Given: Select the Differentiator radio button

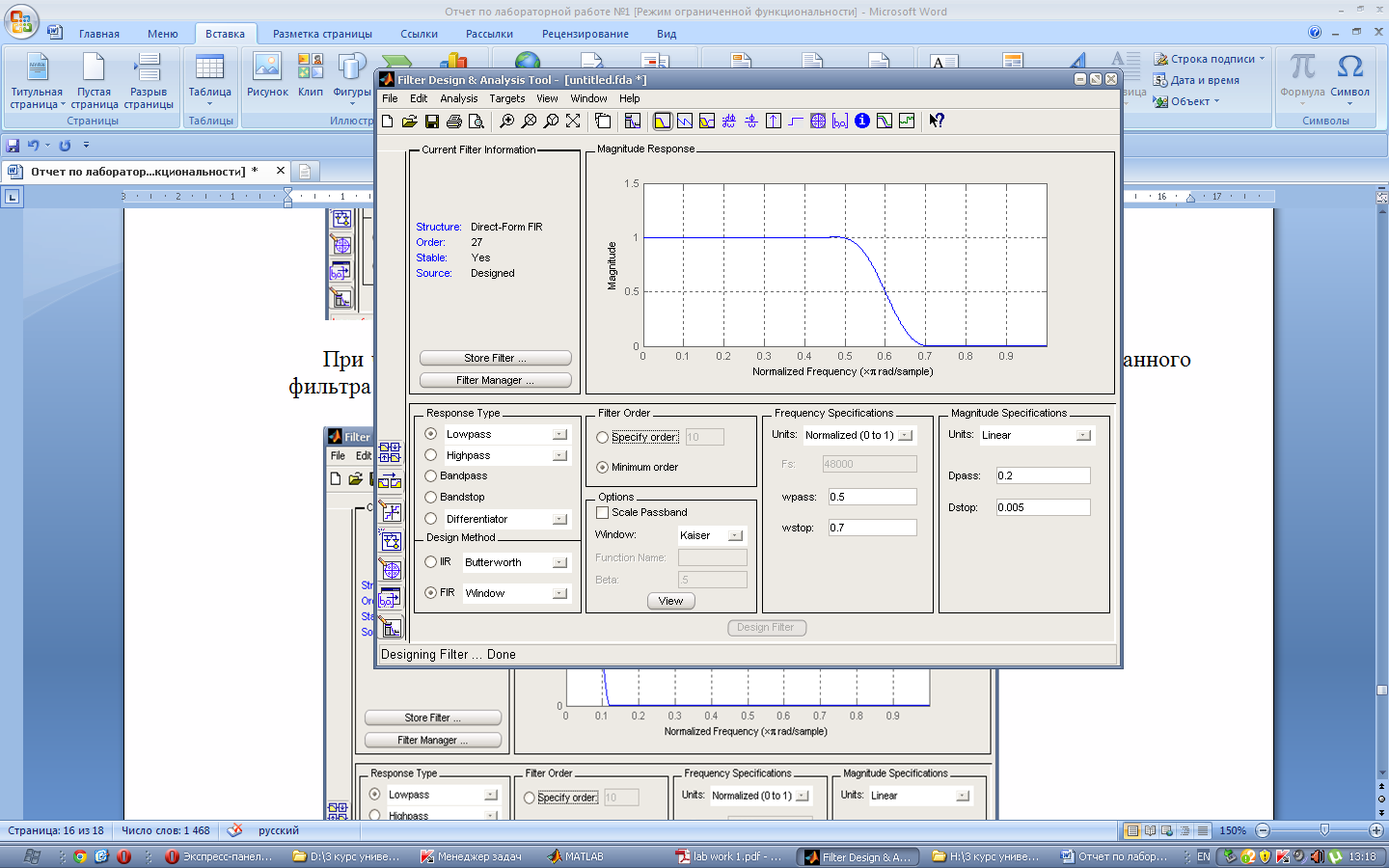Looking at the screenshot, I should pos(431,519).
